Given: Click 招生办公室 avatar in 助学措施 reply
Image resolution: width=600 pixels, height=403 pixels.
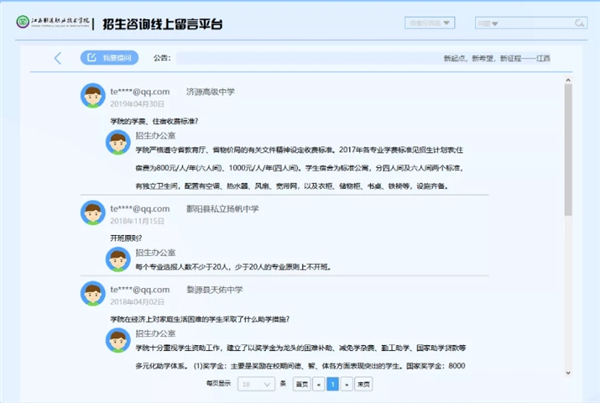Looking at the screenshot, I should [x=118, y=340].
